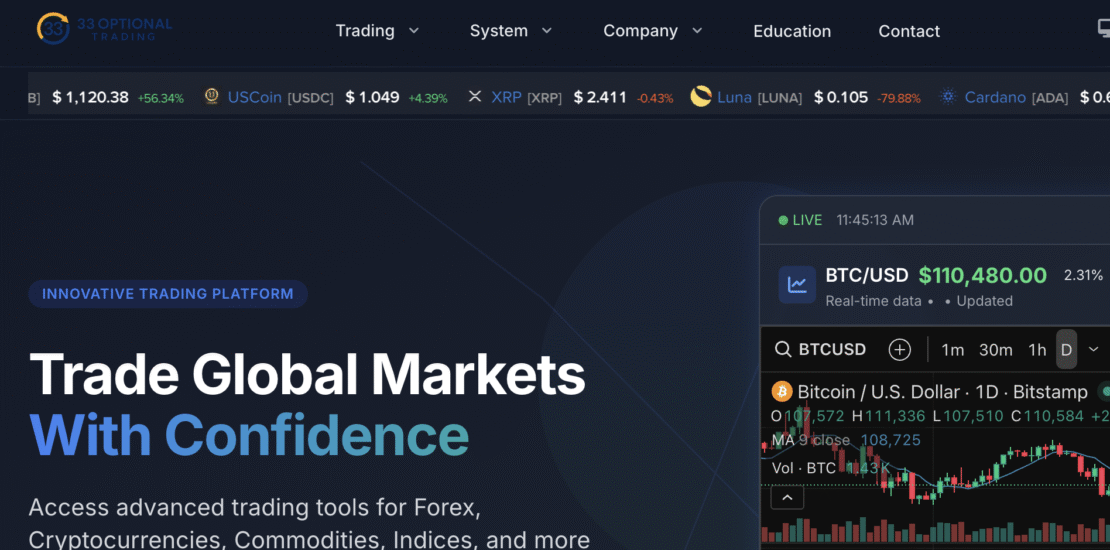Click the Vol · BTC indicator label
The image size is (1110, 550).
(804, 467)
